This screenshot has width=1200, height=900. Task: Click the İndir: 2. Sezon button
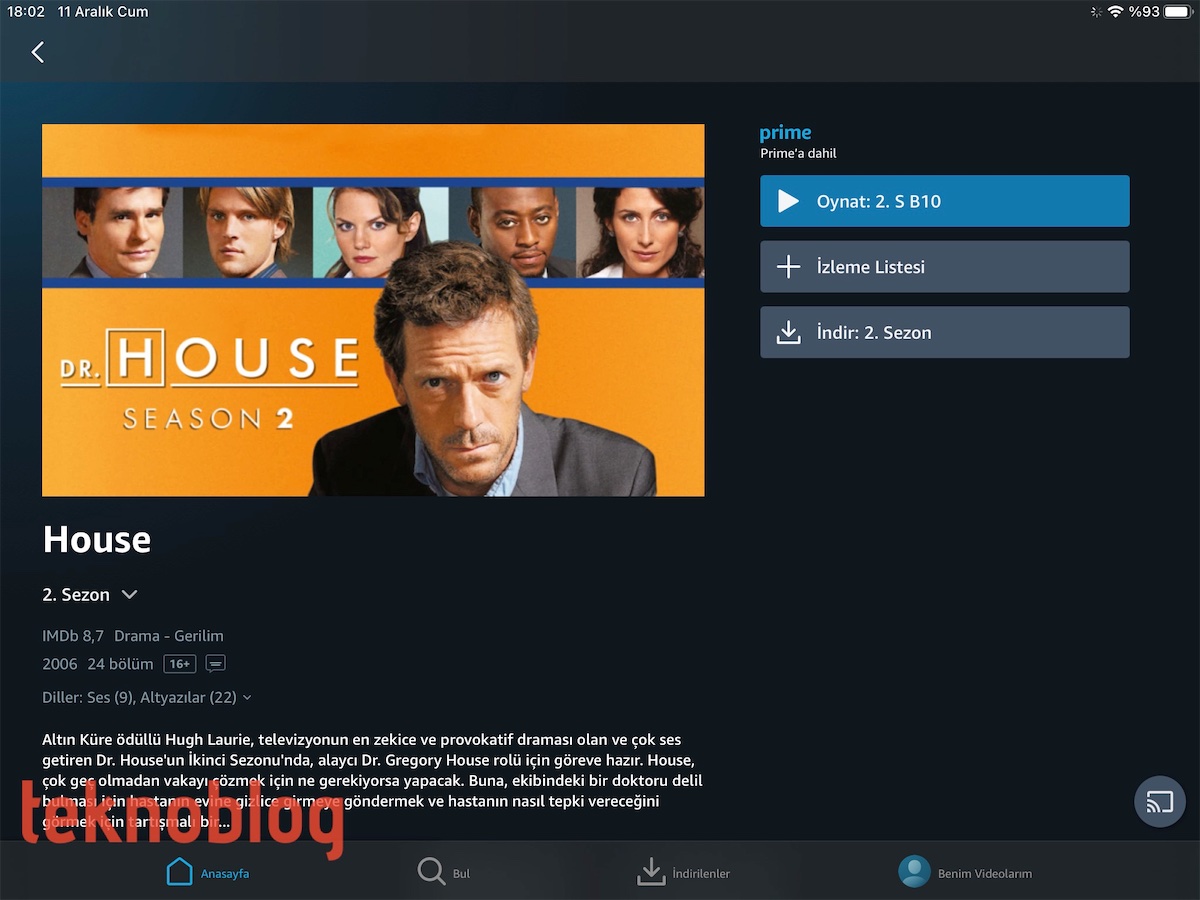(x=945, y=332)
